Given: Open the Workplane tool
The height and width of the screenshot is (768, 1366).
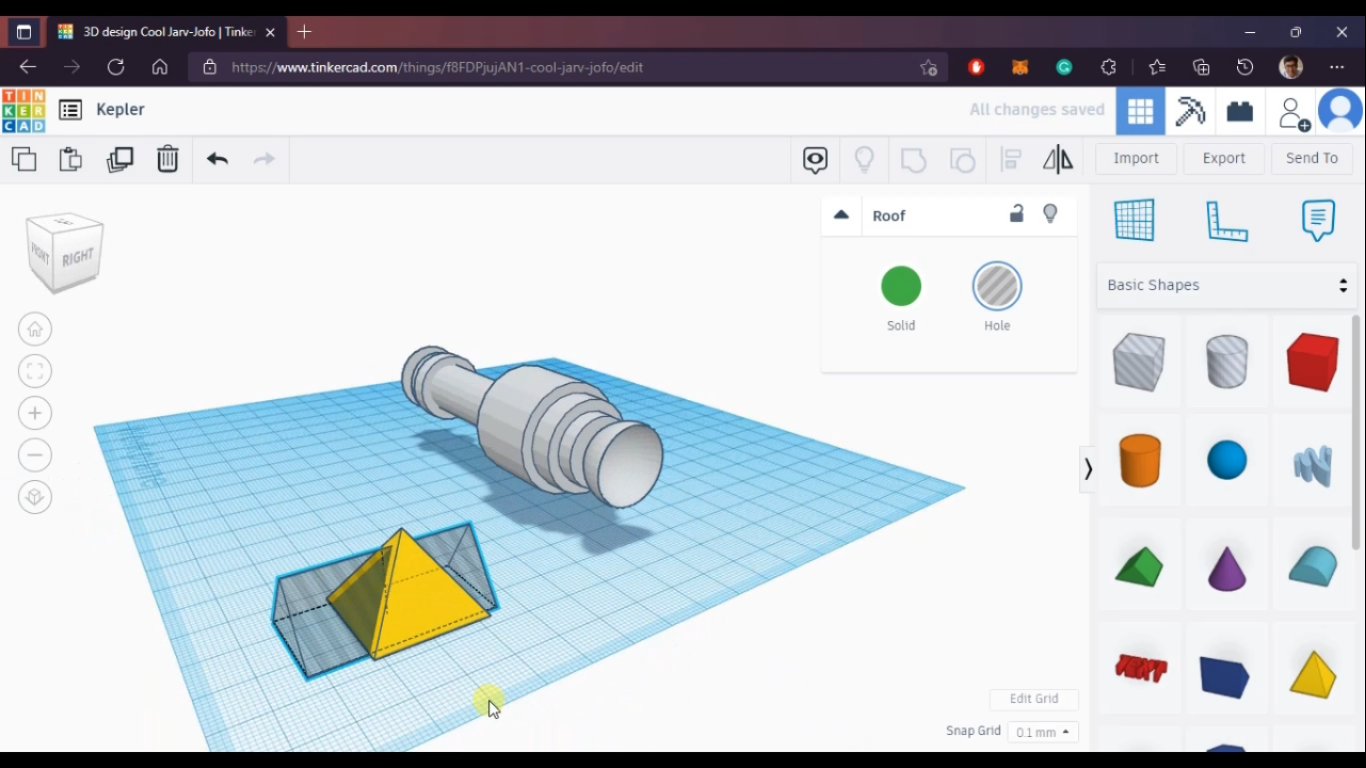Looking at the screenshot, I should (1135, 220).
